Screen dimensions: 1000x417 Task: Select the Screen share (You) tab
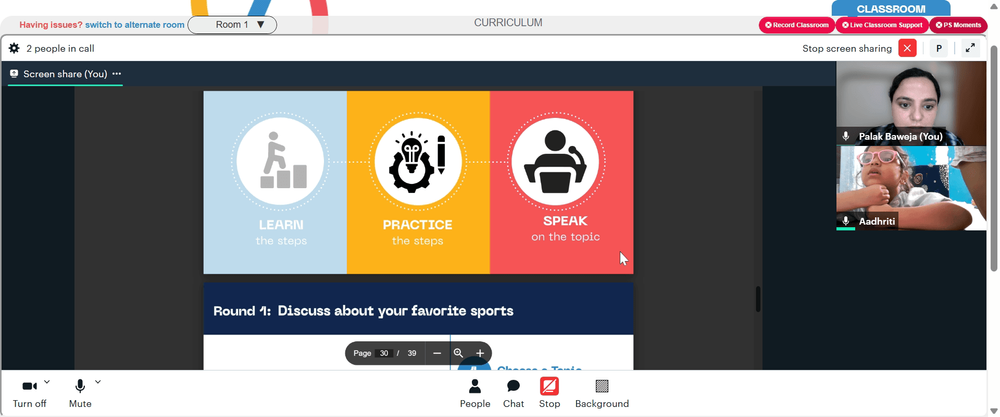(x=65, y=74)
